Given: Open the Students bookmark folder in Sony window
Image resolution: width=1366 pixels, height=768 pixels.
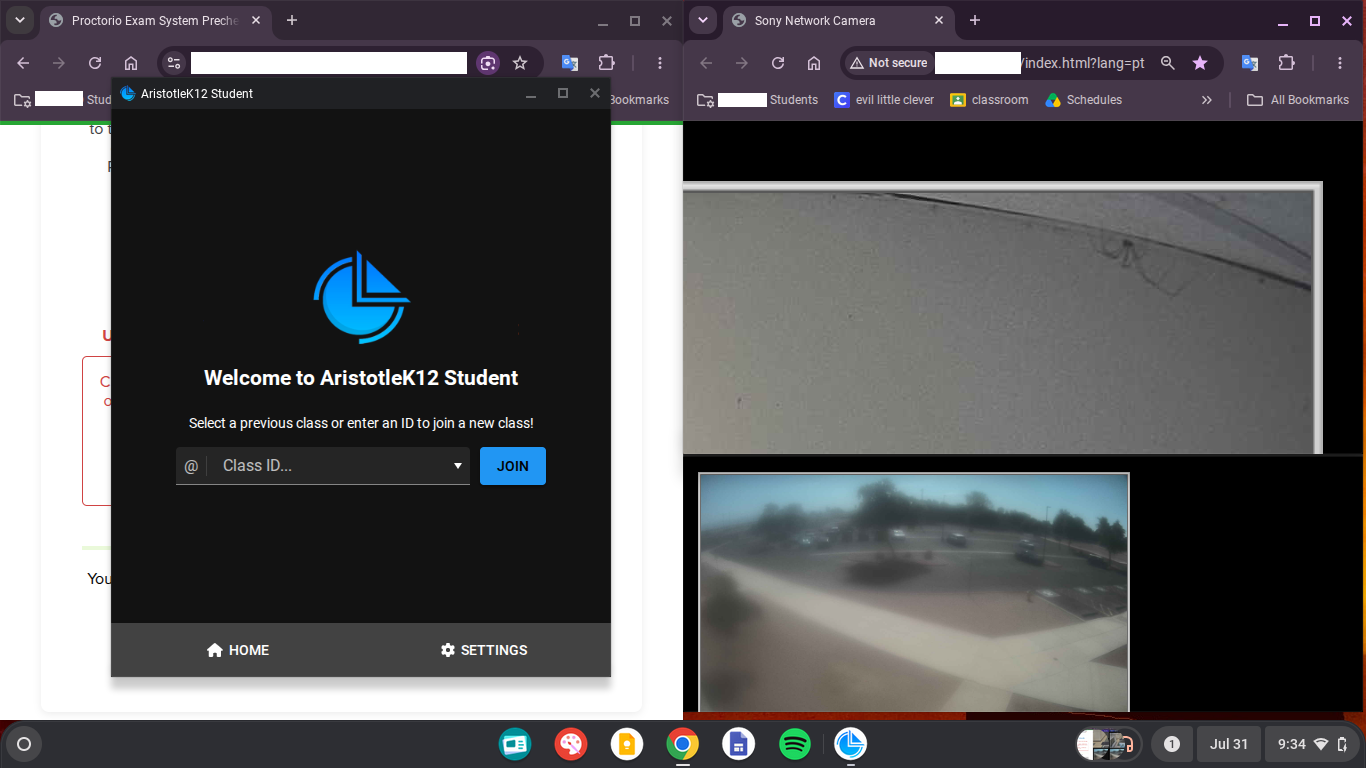Looking at the screenshot, I should pyautogui.click(x=757, y=100).
